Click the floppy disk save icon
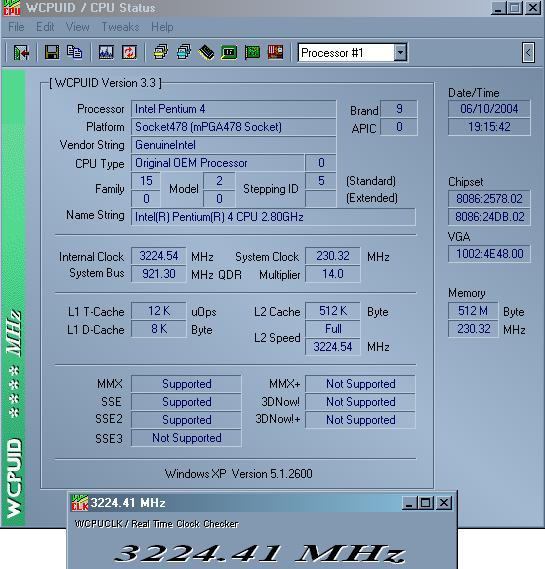The height and width of the screenshot is (569, 545). (52, 52)
